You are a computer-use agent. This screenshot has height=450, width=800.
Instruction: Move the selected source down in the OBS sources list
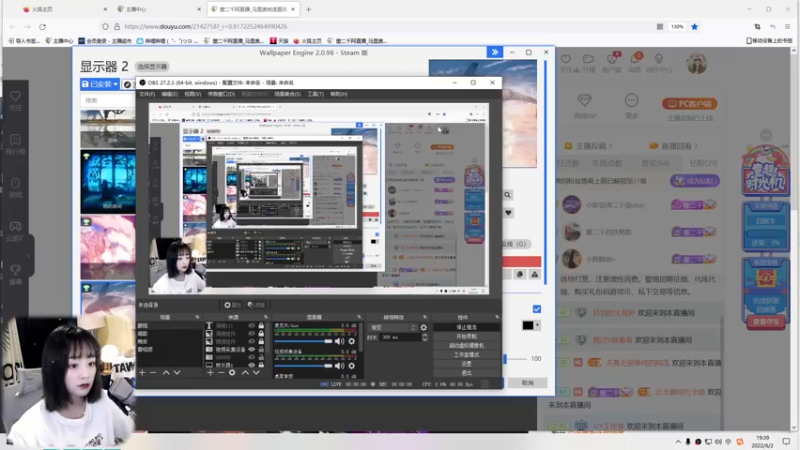click(x=256, y=372)
